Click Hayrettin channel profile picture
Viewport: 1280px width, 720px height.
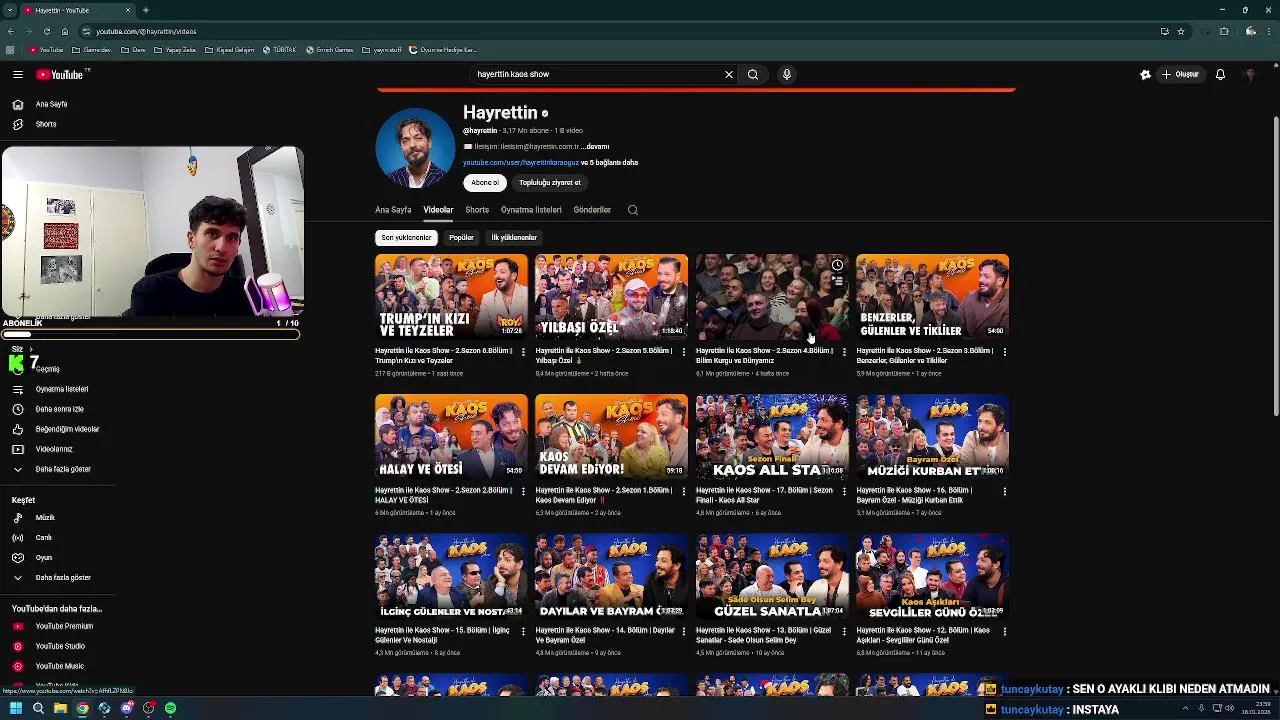point(415,148)
